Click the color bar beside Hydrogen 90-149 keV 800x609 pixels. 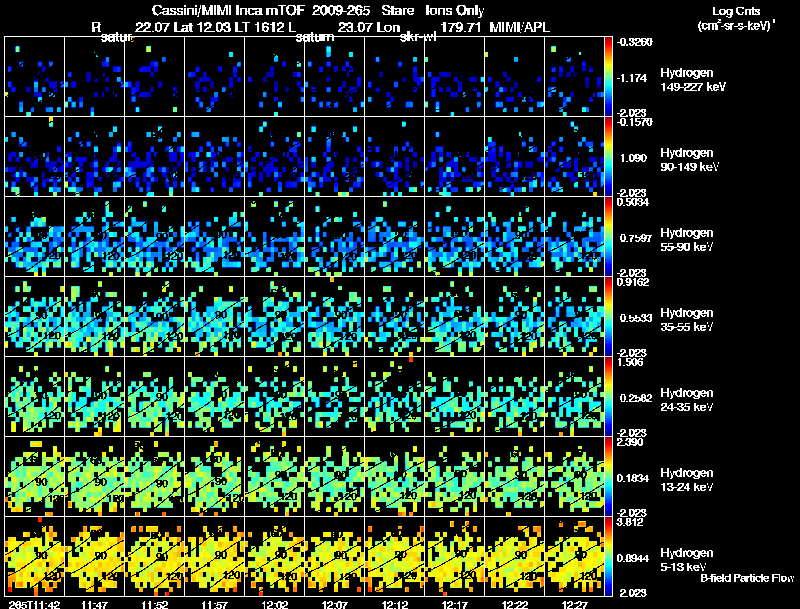tap(608, 157)
